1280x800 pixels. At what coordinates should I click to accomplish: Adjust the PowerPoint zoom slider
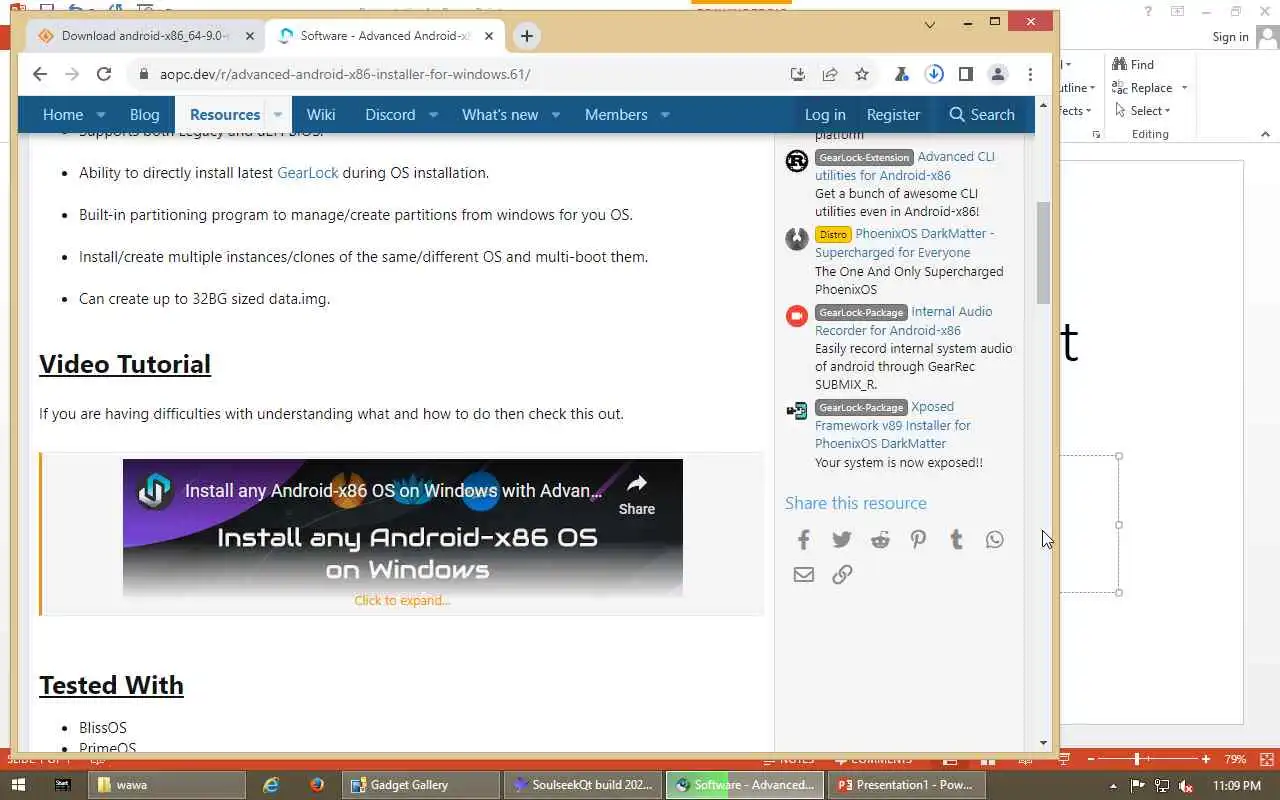1136,760
